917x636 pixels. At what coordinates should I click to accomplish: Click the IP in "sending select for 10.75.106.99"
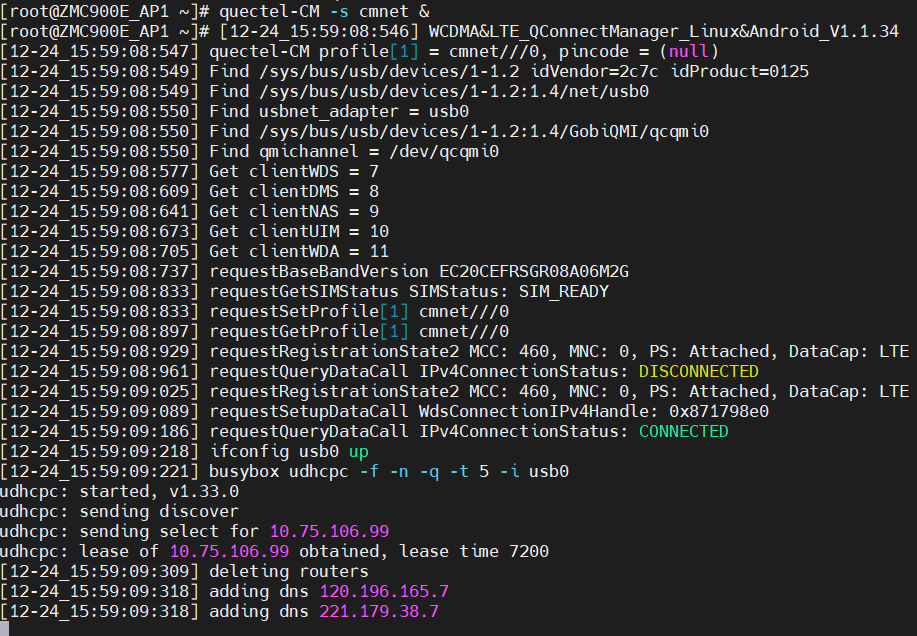point(329,531)
